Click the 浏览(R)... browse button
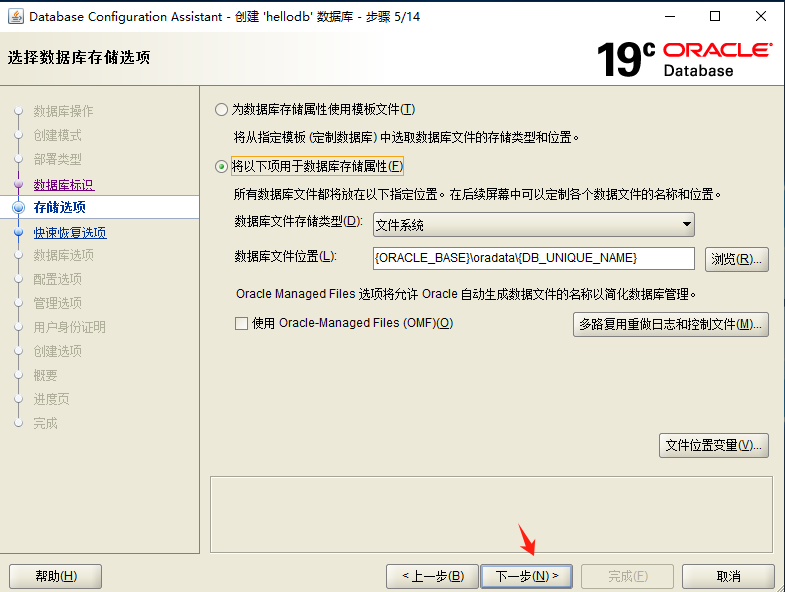This screenshot has width=785, height=592. [736, 259]
